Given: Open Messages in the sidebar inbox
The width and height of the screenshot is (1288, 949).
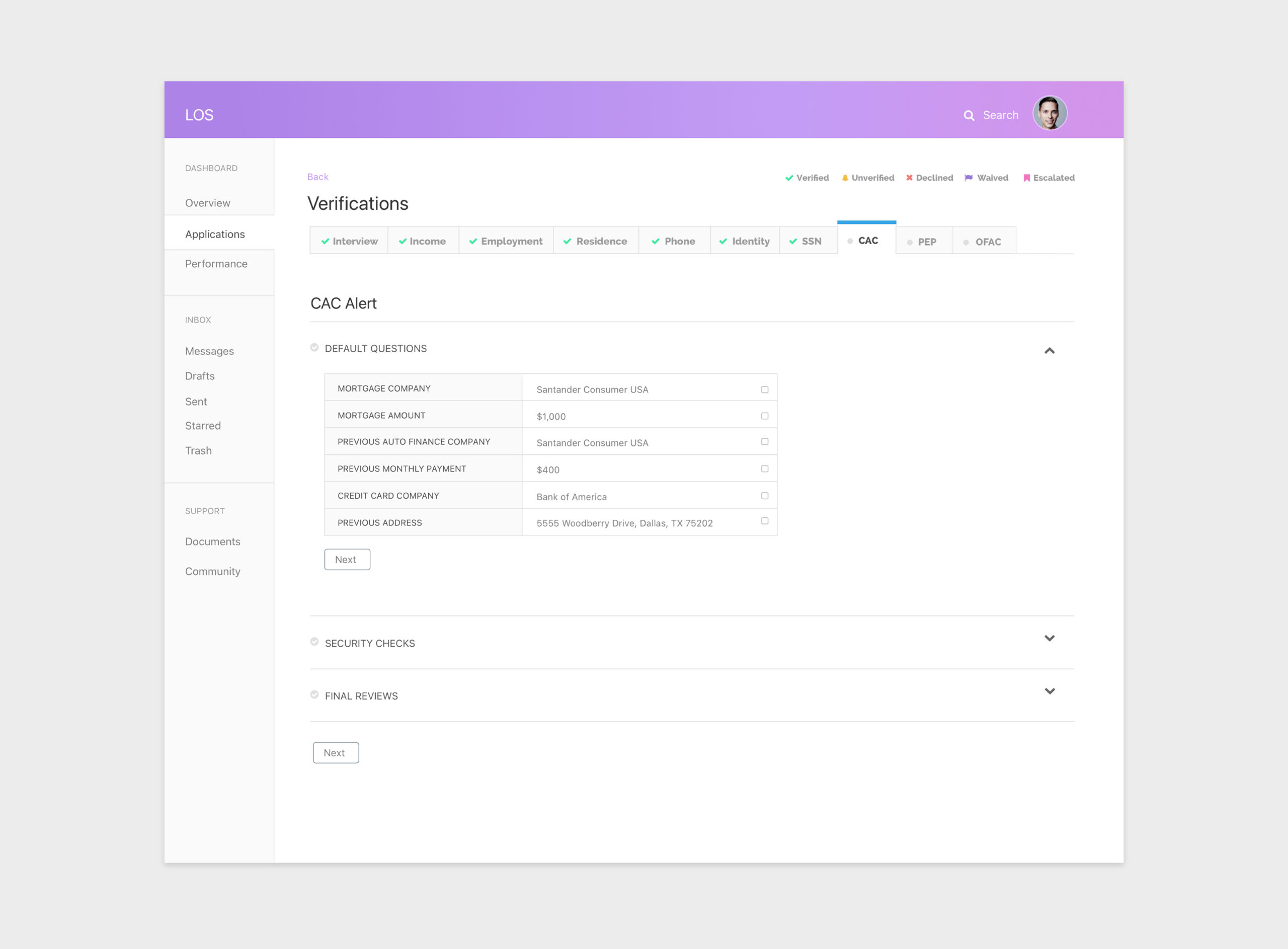Looking at the screenshot, I should click(209, 351).
